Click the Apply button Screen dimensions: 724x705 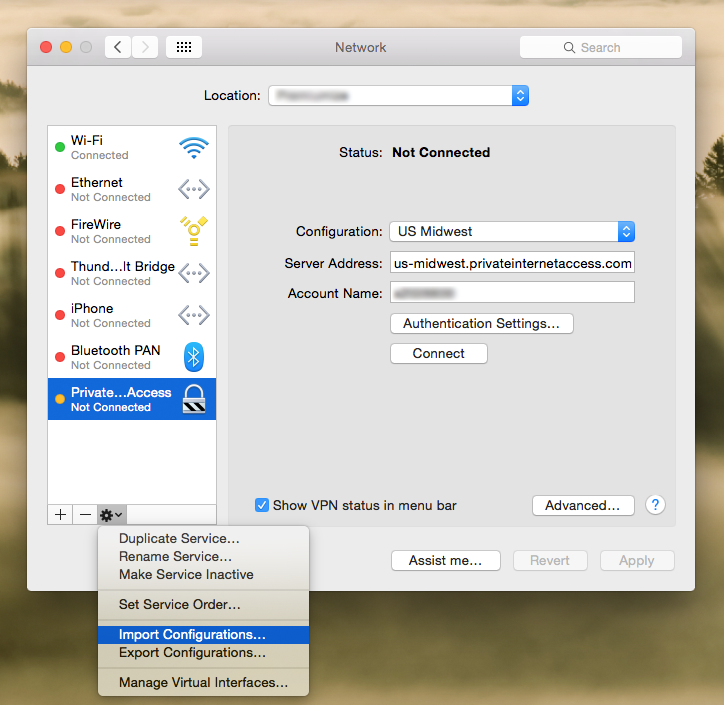[637, 560]
